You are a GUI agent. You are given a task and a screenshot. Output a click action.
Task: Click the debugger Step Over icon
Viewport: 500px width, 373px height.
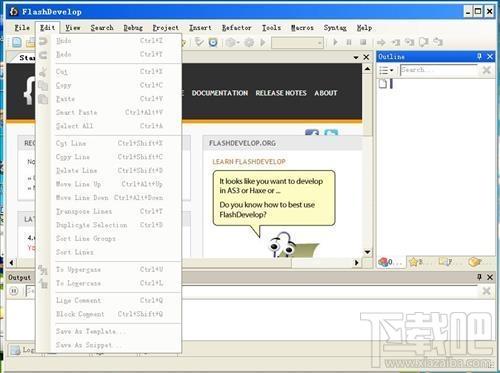[424, 42]
